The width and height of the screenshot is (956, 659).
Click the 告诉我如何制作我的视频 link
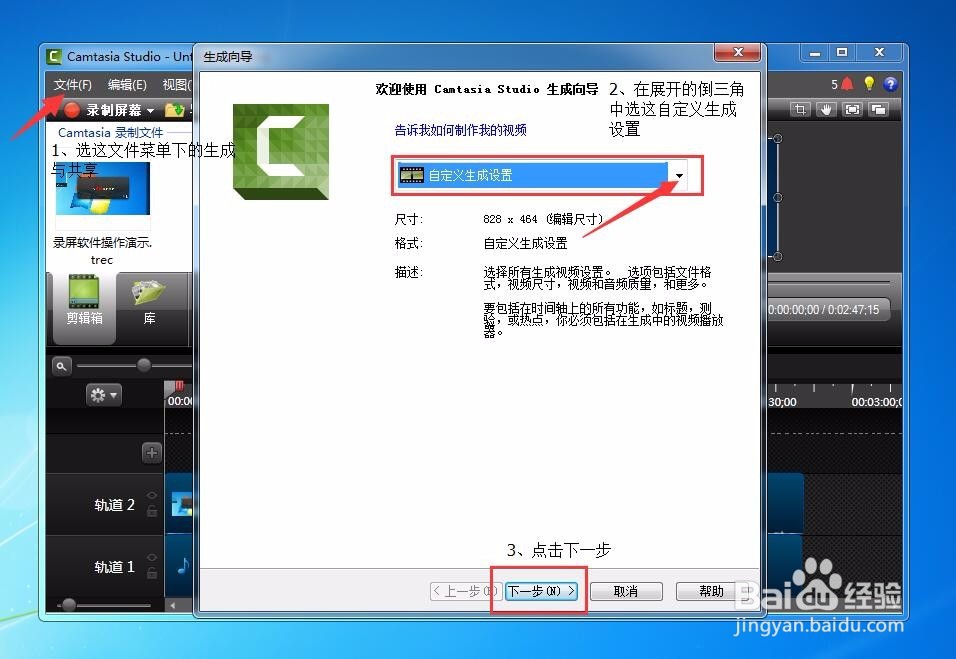point(460,130)
